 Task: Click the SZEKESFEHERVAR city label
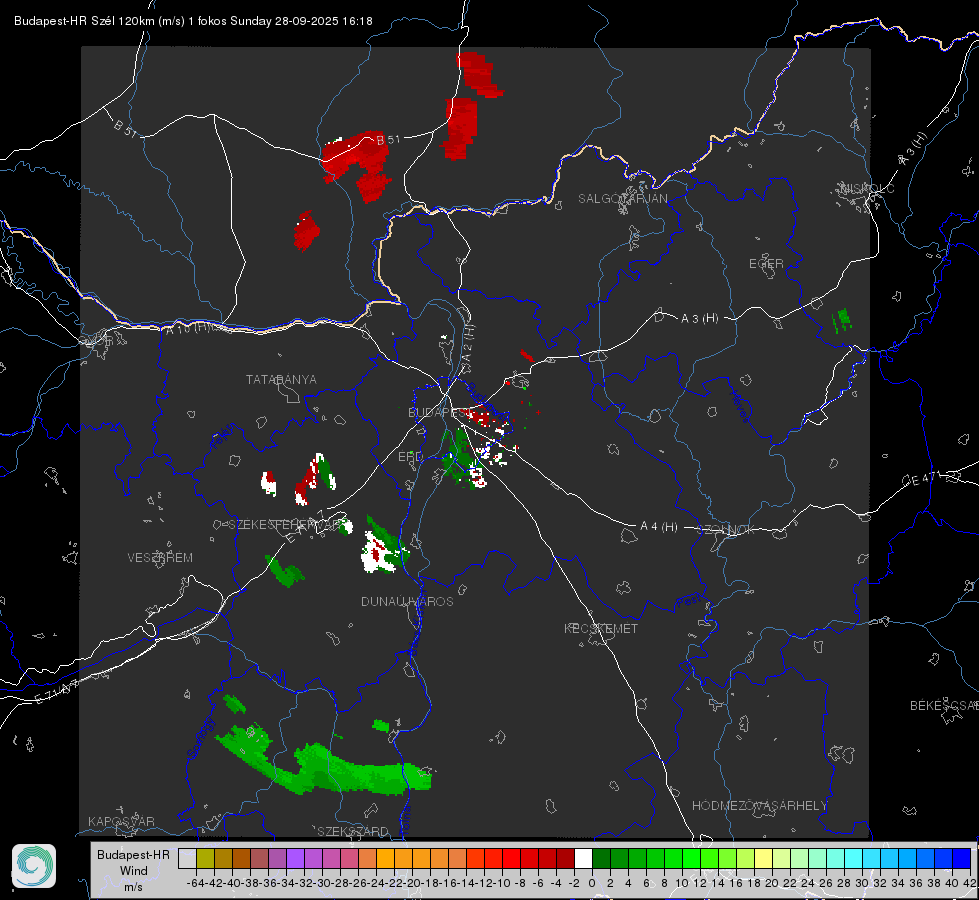tap(287, 525)
